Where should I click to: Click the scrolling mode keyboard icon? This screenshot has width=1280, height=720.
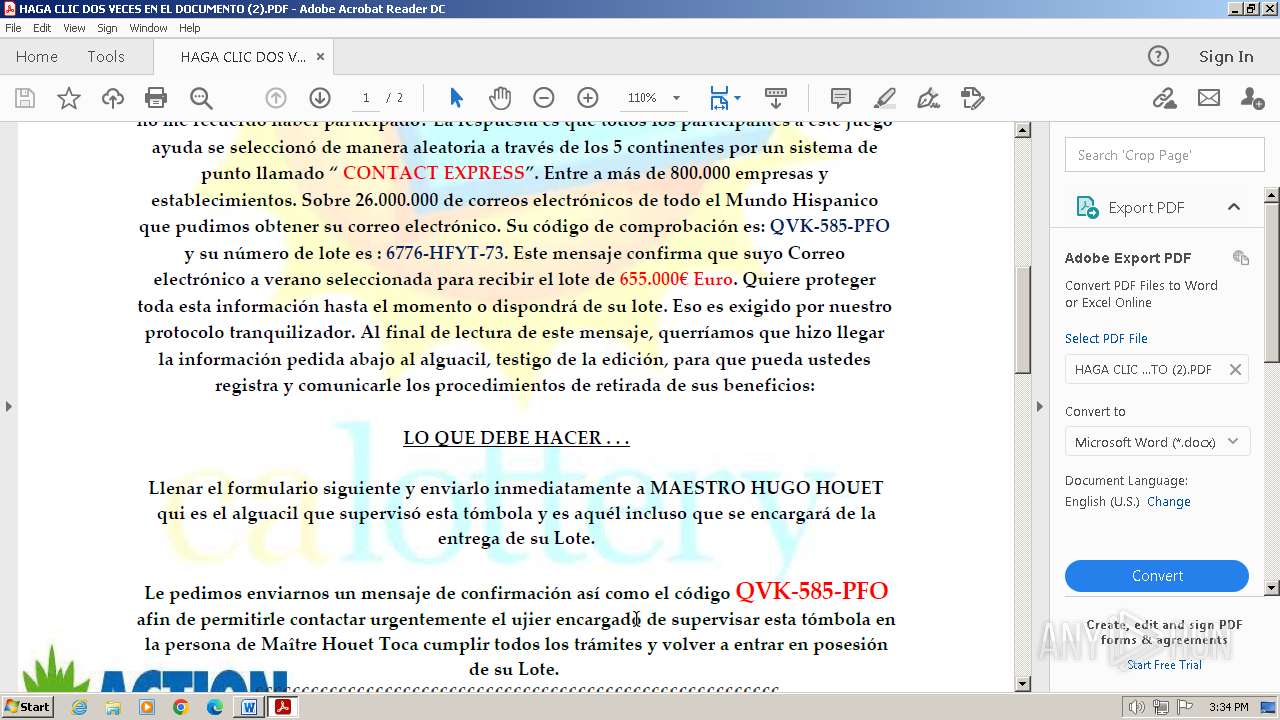click(776, 98)
